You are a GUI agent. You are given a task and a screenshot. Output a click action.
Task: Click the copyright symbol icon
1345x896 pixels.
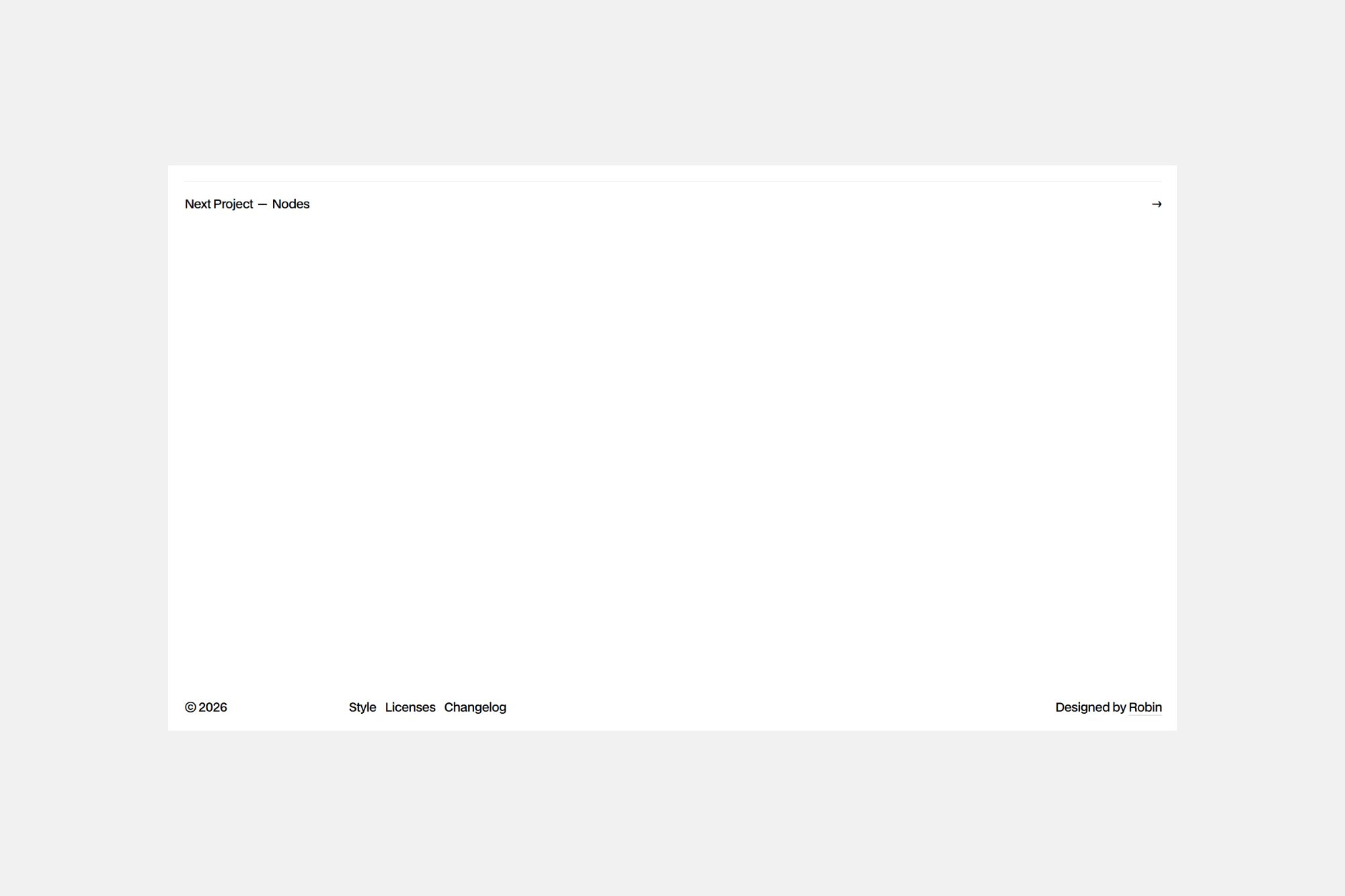click(x=190, y=707)
